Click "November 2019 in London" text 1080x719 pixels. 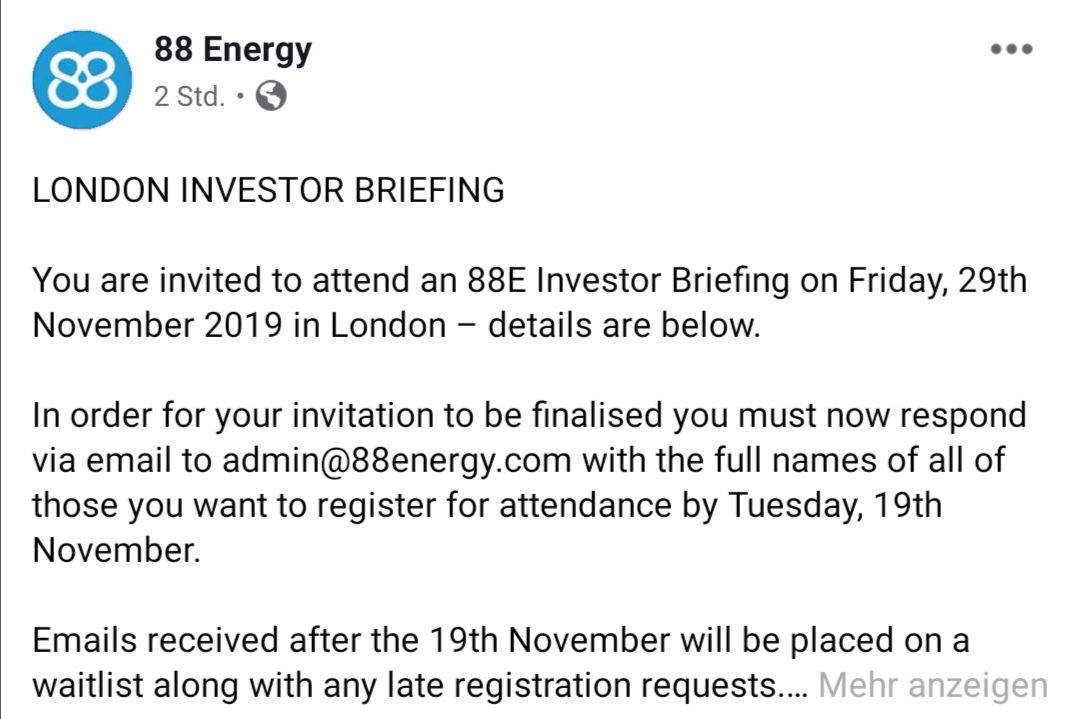click(238, 326)
